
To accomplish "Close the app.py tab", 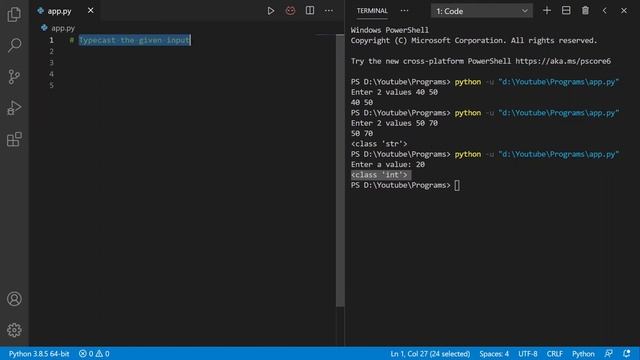I will pos(91,11).
